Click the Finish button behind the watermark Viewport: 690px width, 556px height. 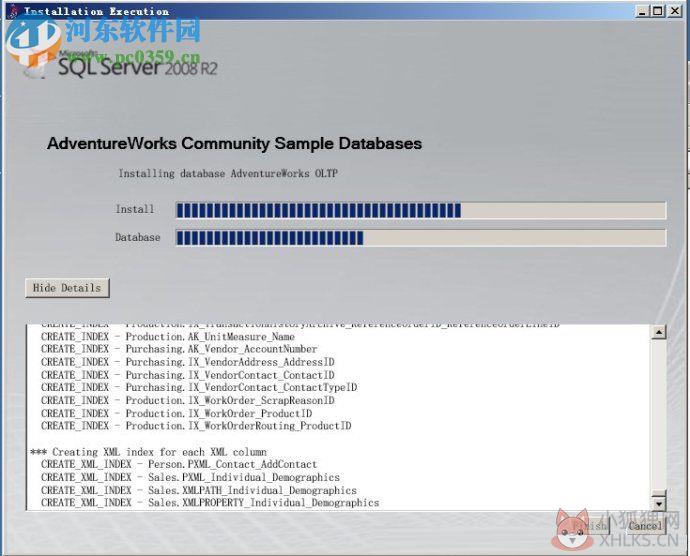(x=590, y=526)
